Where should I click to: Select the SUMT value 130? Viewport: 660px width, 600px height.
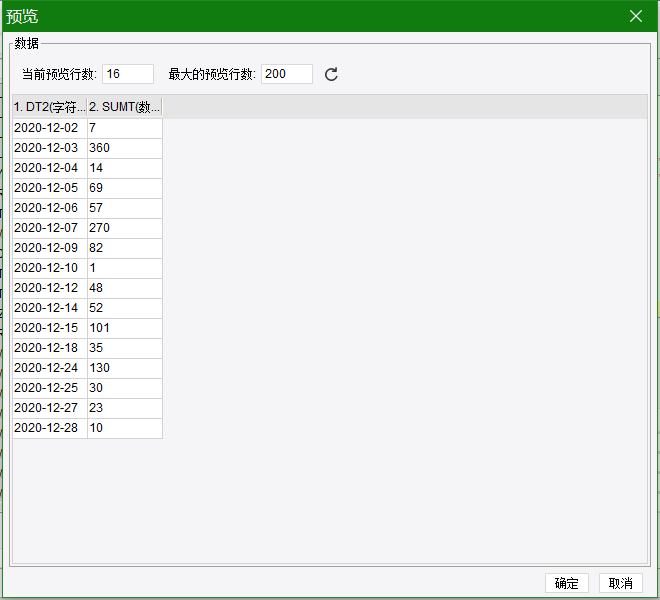tap(125, 368)
